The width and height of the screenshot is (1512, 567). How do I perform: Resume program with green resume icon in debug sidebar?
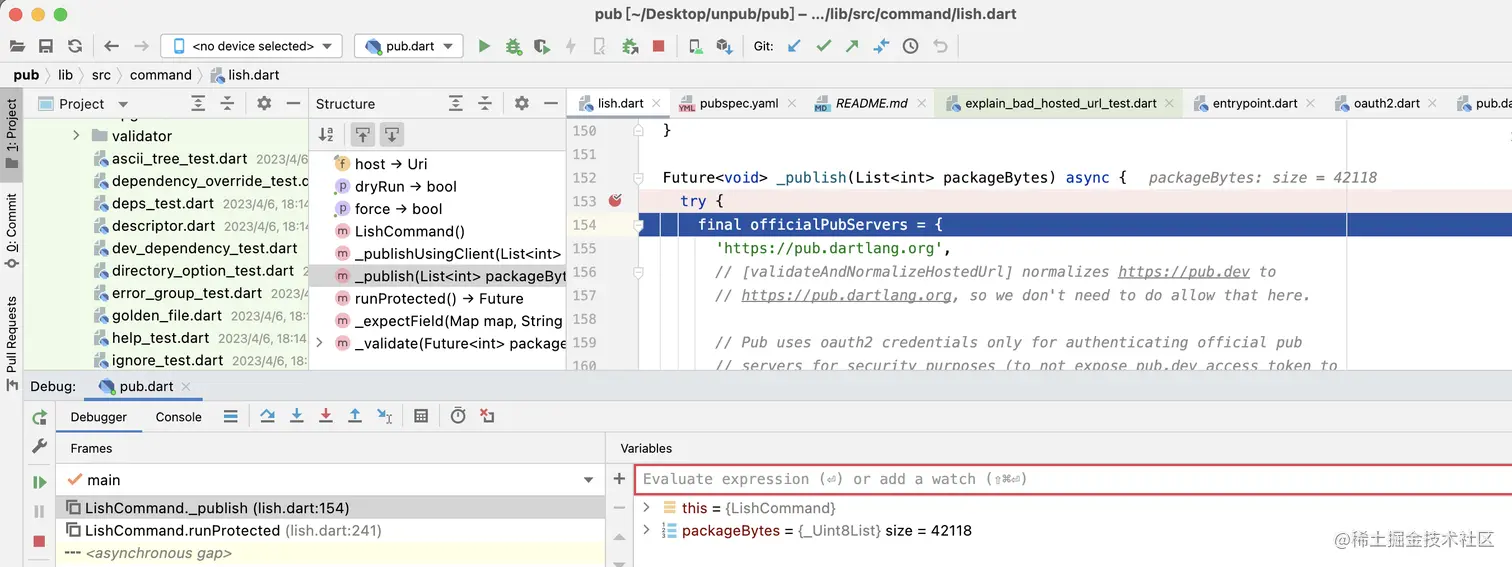[x=40, y=482]
